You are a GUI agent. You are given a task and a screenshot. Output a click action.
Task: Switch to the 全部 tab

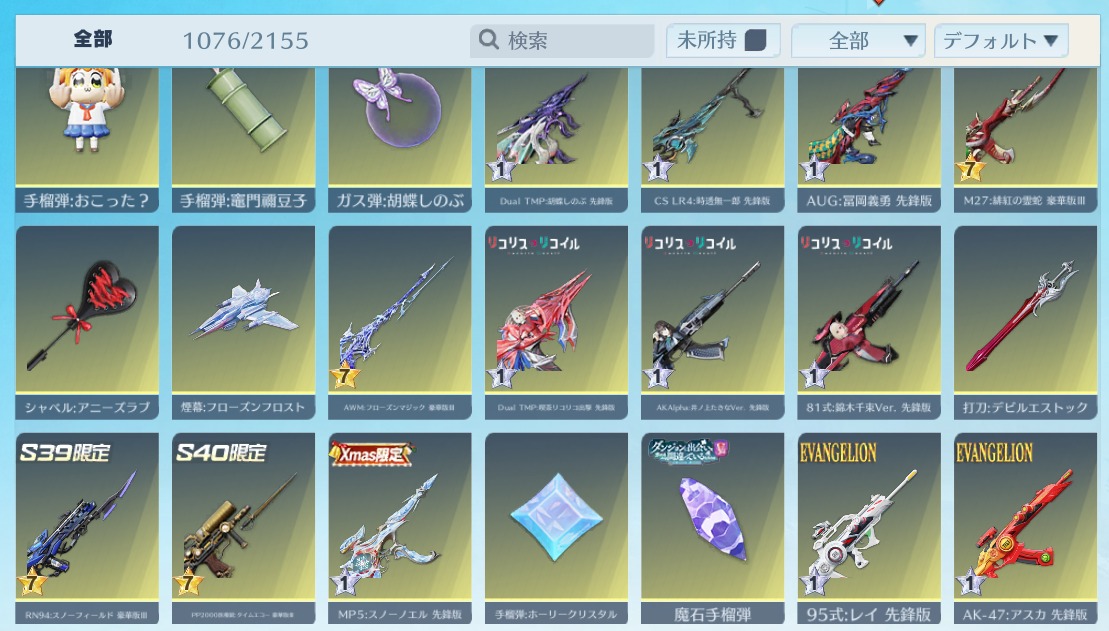93,40
